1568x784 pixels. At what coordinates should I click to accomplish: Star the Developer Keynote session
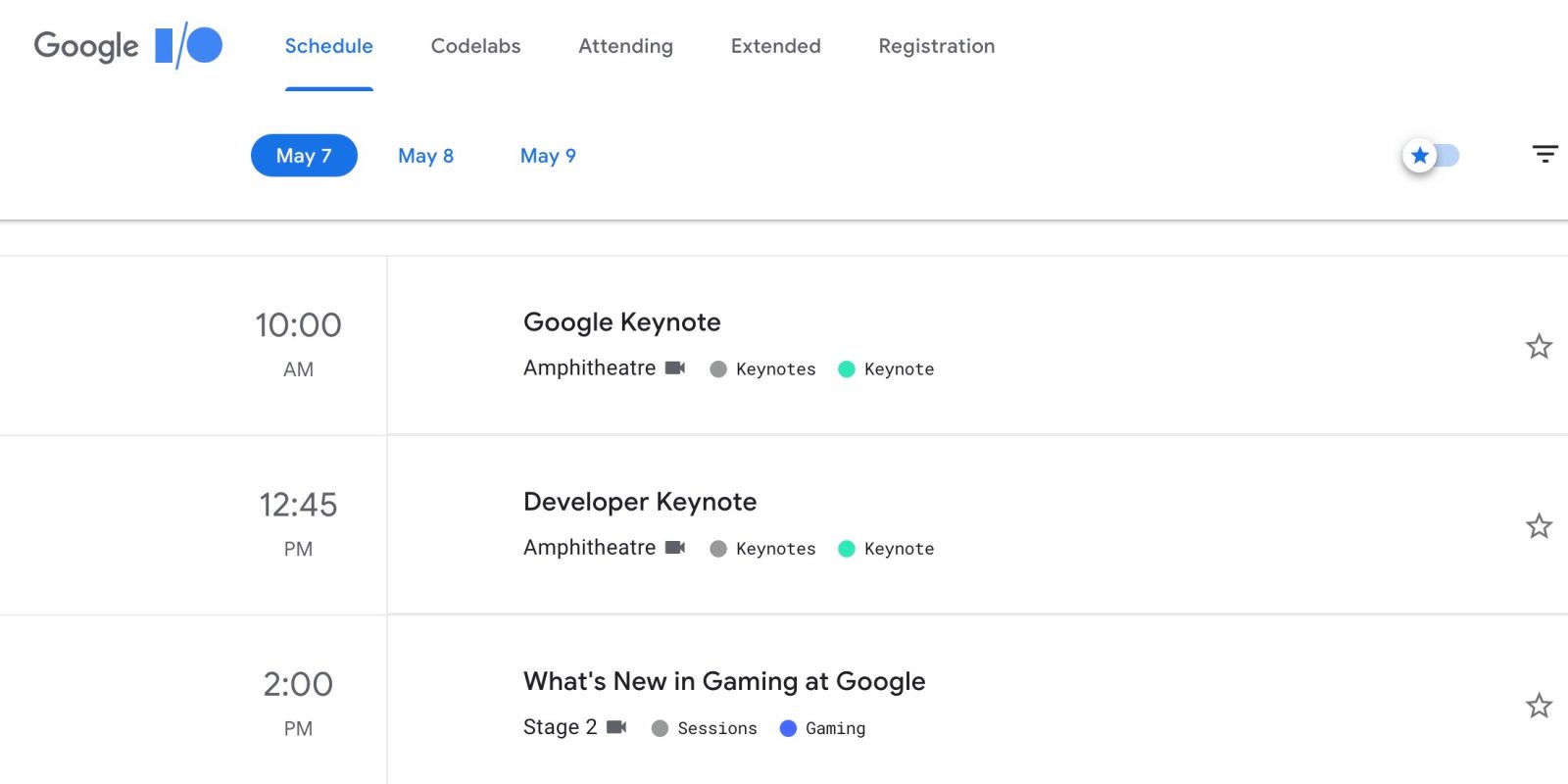tap(1539, 526)
